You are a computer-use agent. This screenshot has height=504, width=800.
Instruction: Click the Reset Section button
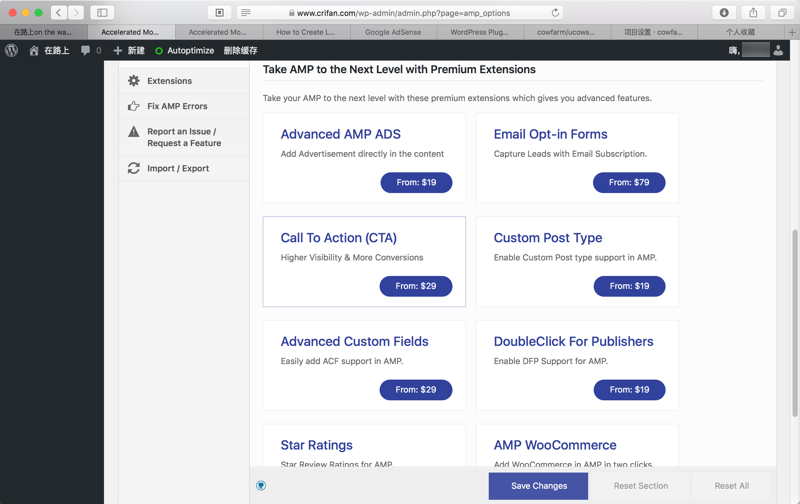click(640, 486)
